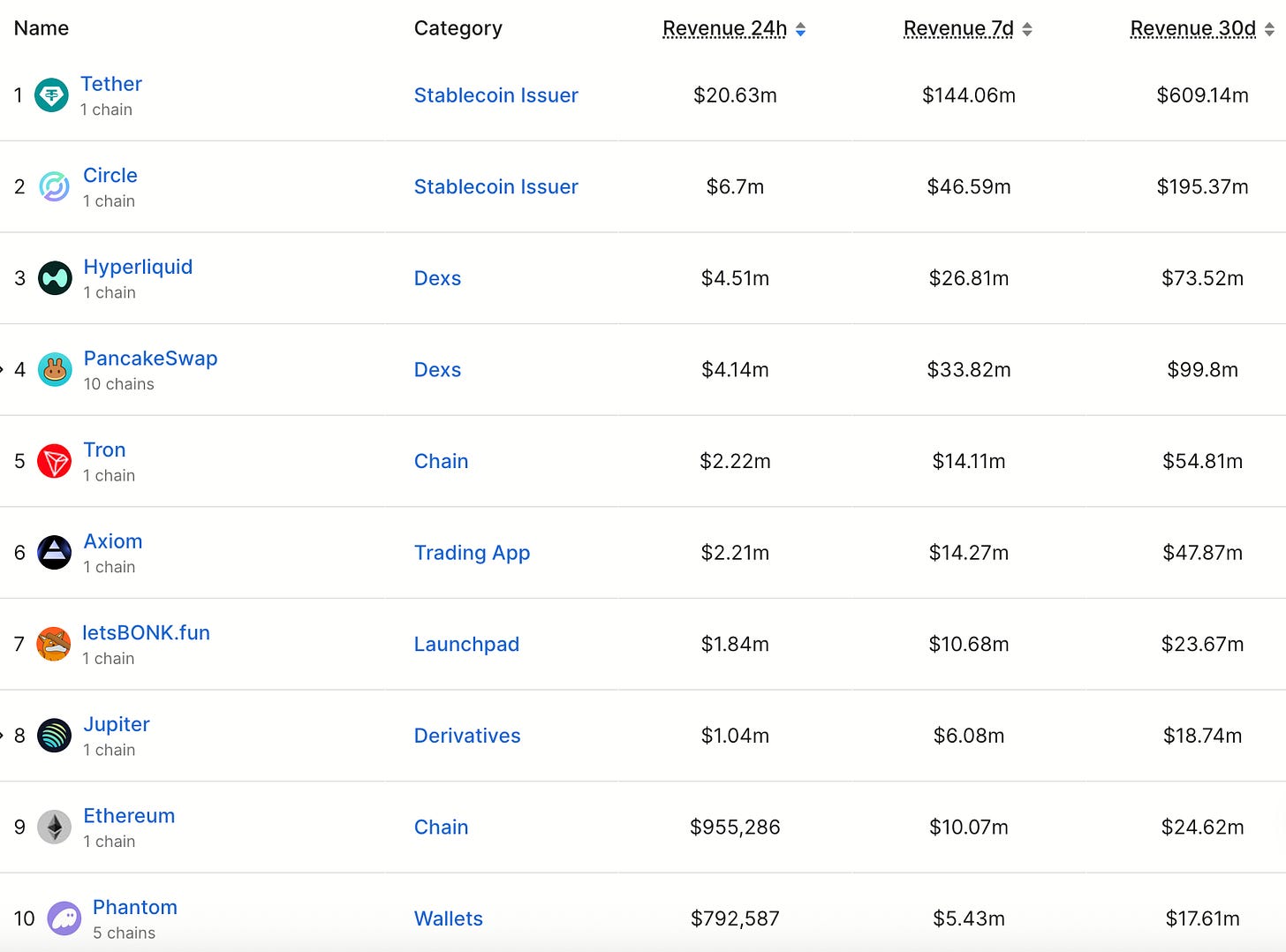1286x952 pixels.
Task: Open the Tether protocol link
Action: coord(111,84)
